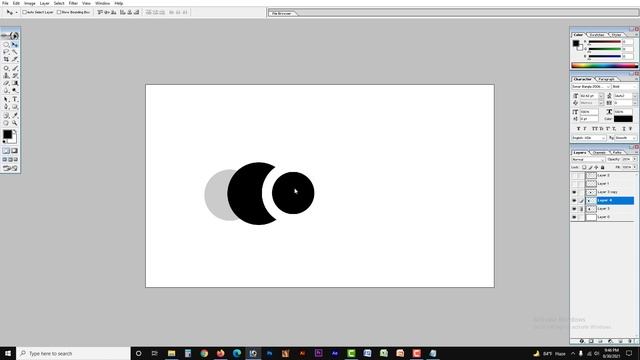
Task: Switch to the Swatches tab
Action: point(597,35)
